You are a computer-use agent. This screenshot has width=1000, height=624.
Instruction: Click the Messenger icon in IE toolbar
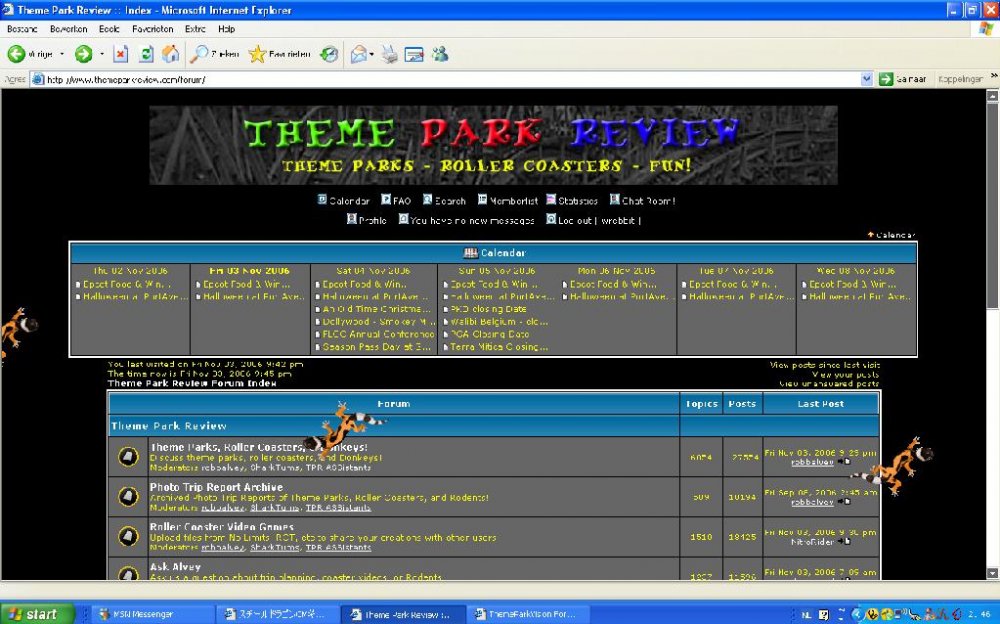439,54
